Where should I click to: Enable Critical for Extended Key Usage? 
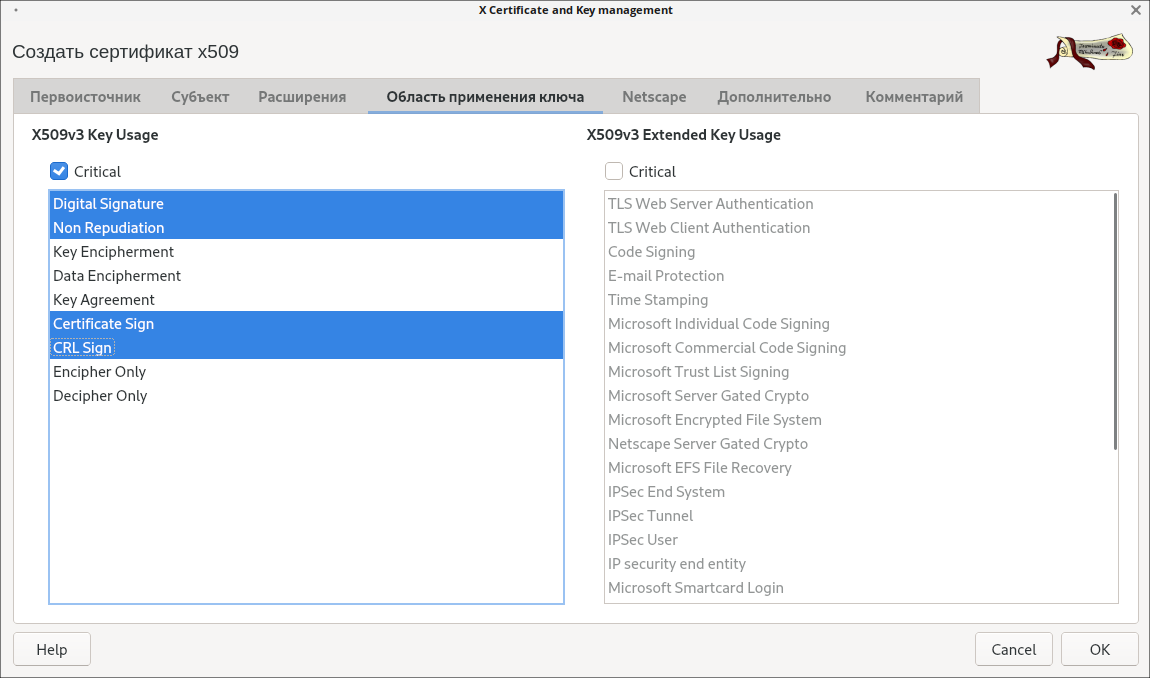tap(614, 171)
